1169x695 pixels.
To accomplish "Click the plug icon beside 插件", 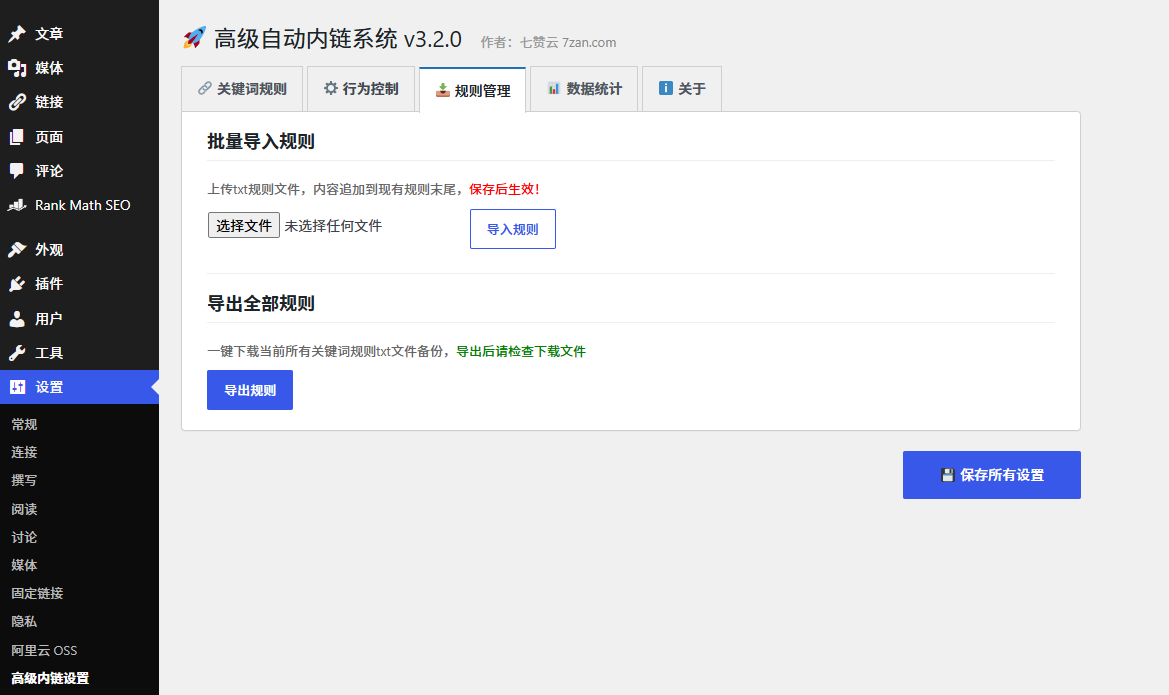I will (x=17, y=284).
